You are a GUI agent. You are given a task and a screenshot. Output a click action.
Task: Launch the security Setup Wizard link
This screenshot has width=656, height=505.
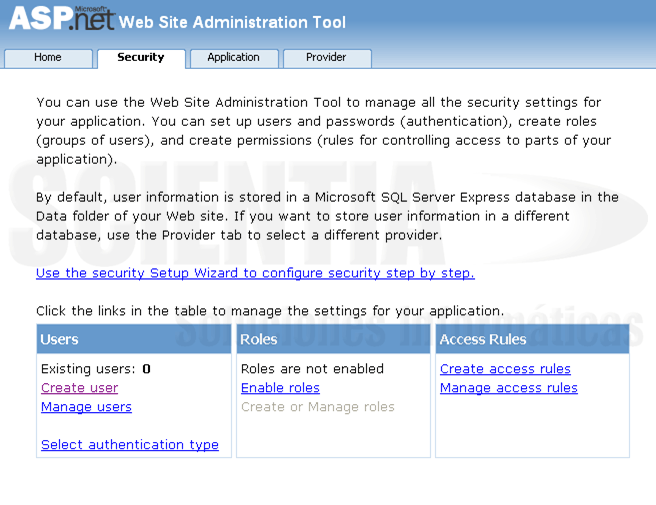click(255, 273)
